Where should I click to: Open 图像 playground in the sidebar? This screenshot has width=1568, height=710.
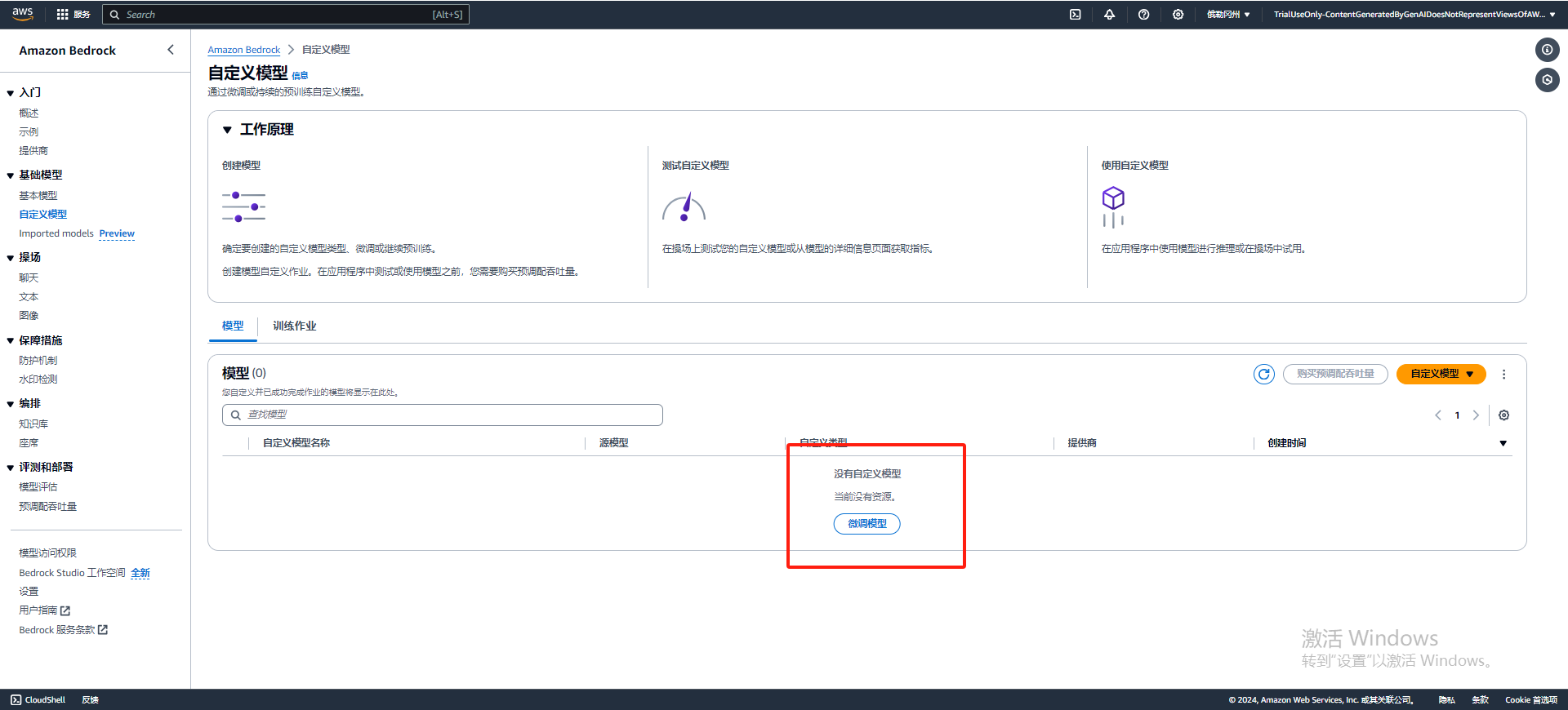click(29, 316)
